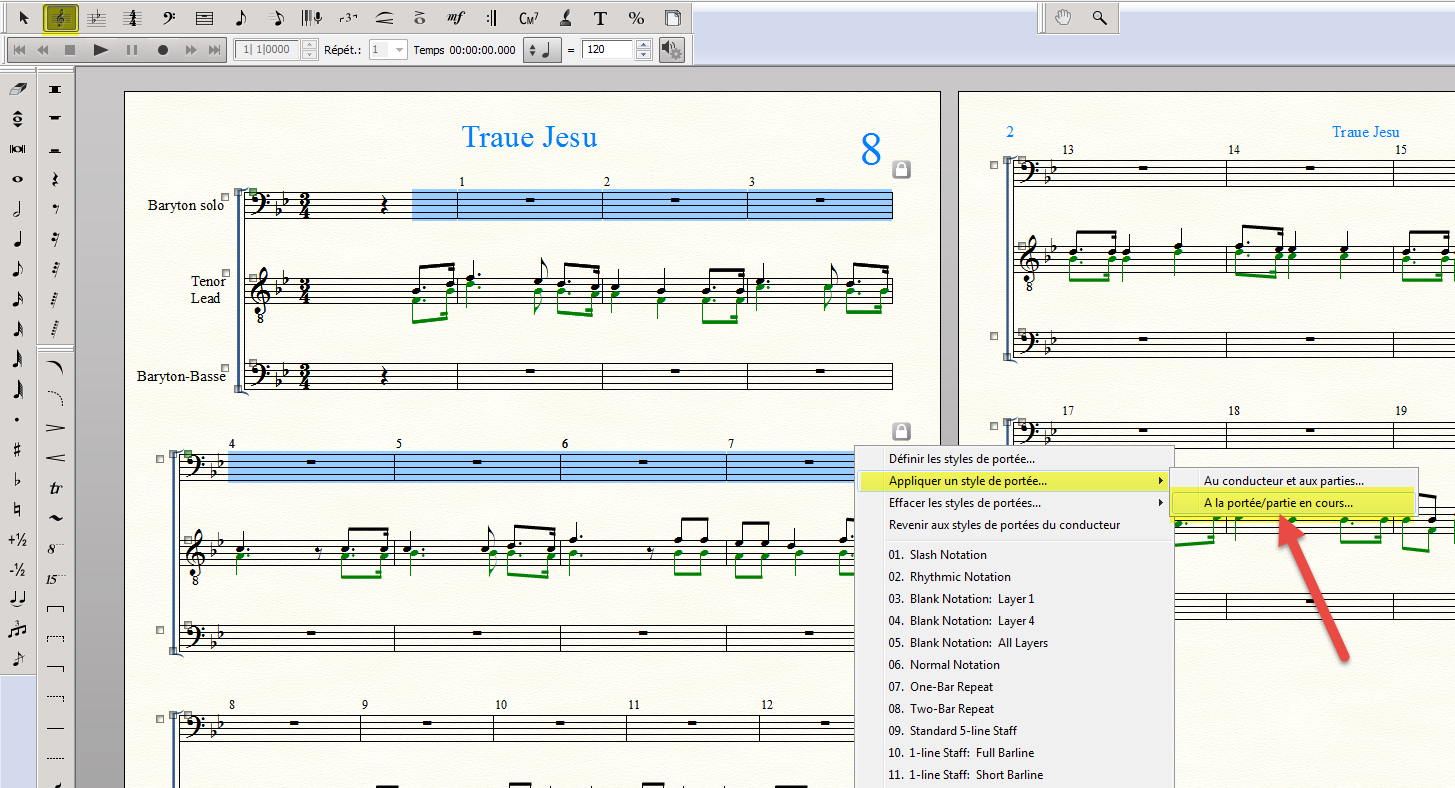The width and height of the screenshot is (1455, 788).
Task: Choose the bass clef Clef tool
Action: 169,17
